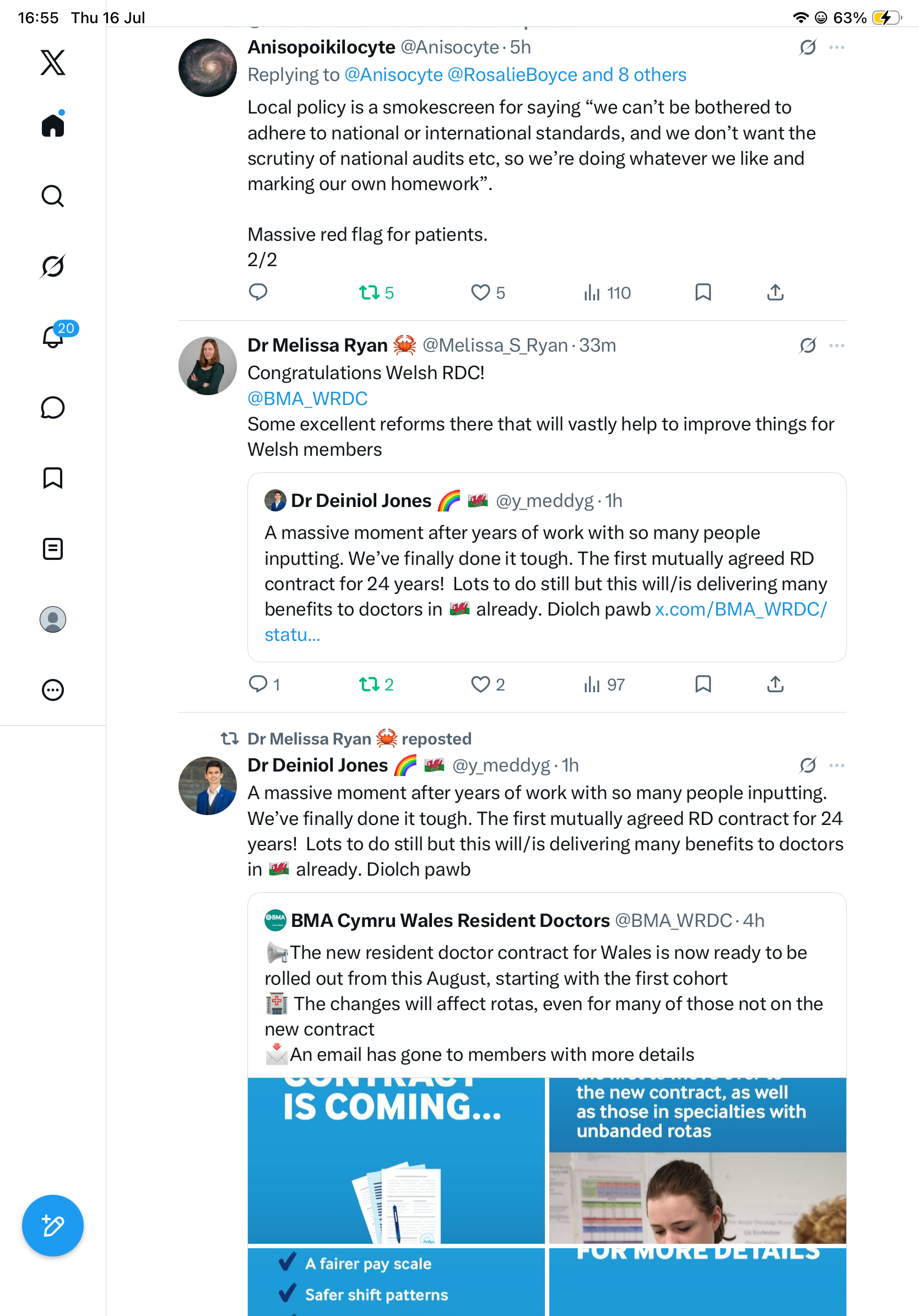
Task: Open your Profile from the sidebar
Action: click(53, 619)
